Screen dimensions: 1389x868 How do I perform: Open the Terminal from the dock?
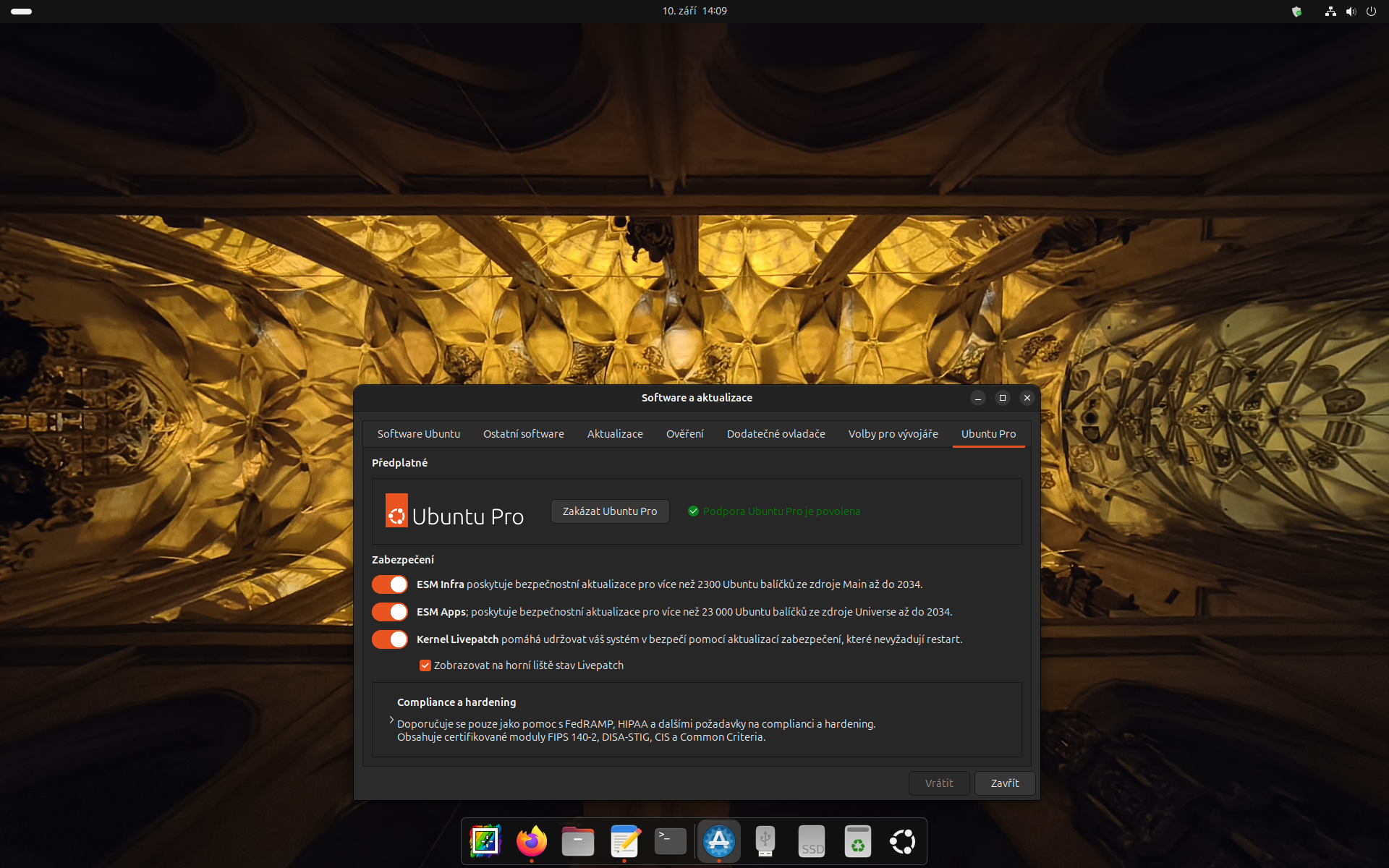pos(671,841)
